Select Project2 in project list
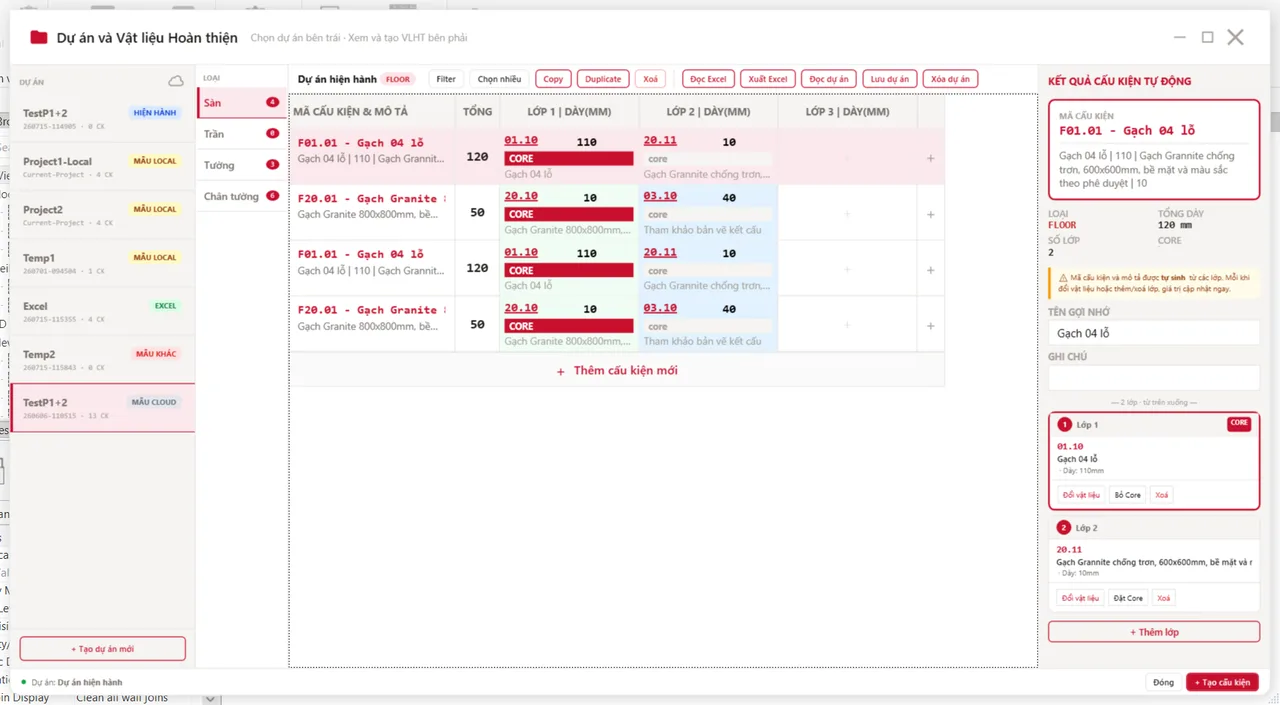Viewport: 1280px width, 705px height. pos(102,215)
